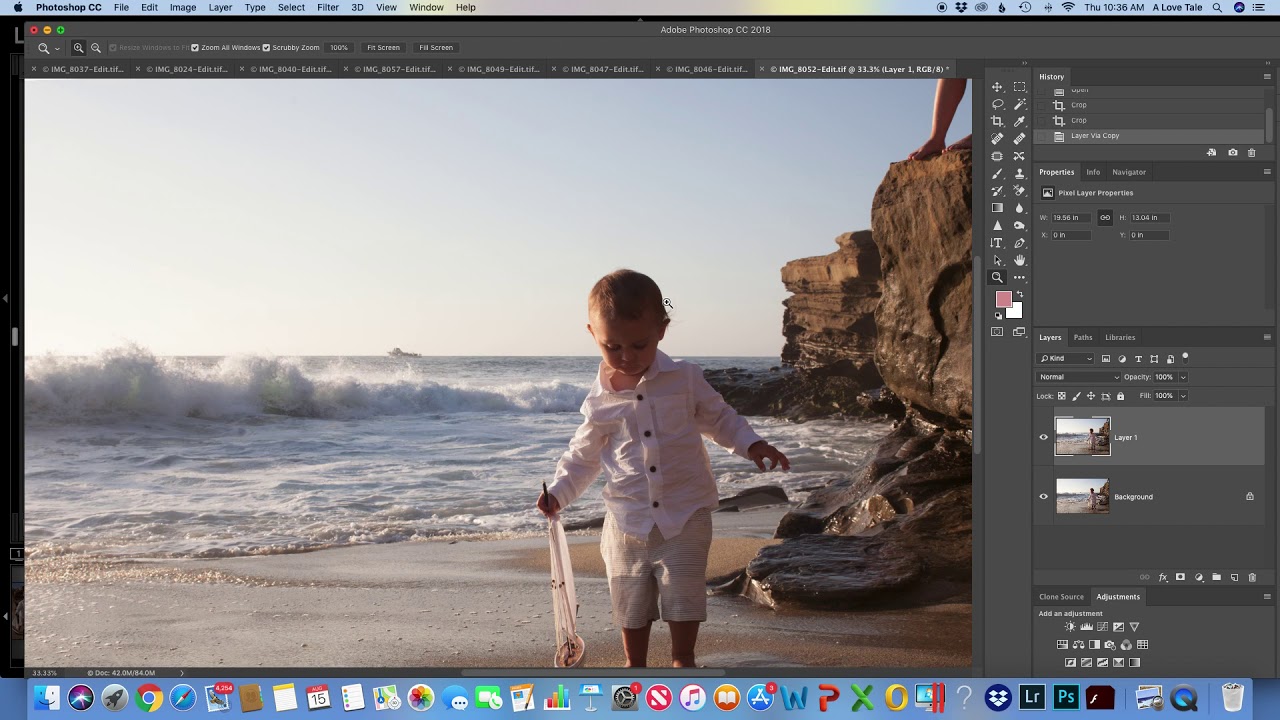Open the Select menu
Image resolution: width=1280 pixels, height=720 pixels.
point(291,7)
